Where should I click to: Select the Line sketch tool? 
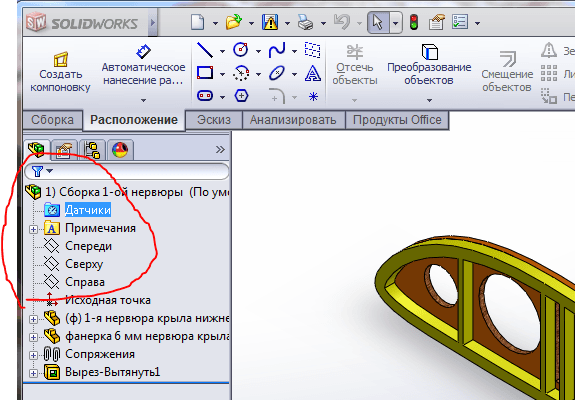click(x=205, y=50)
